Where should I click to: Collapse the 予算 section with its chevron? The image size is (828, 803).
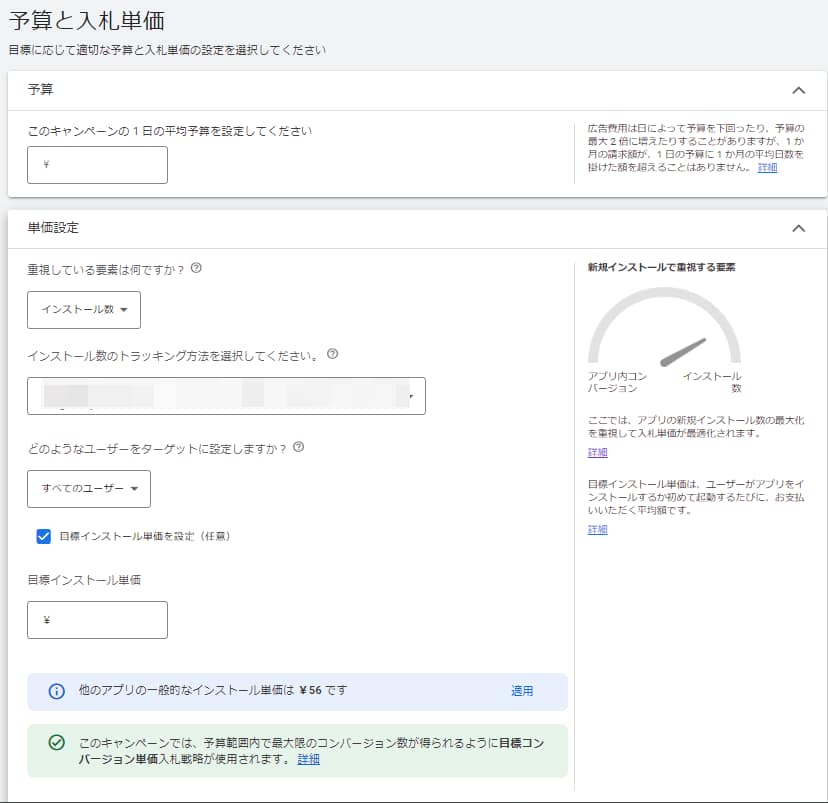pyautogui.click(x=798, y=90)
